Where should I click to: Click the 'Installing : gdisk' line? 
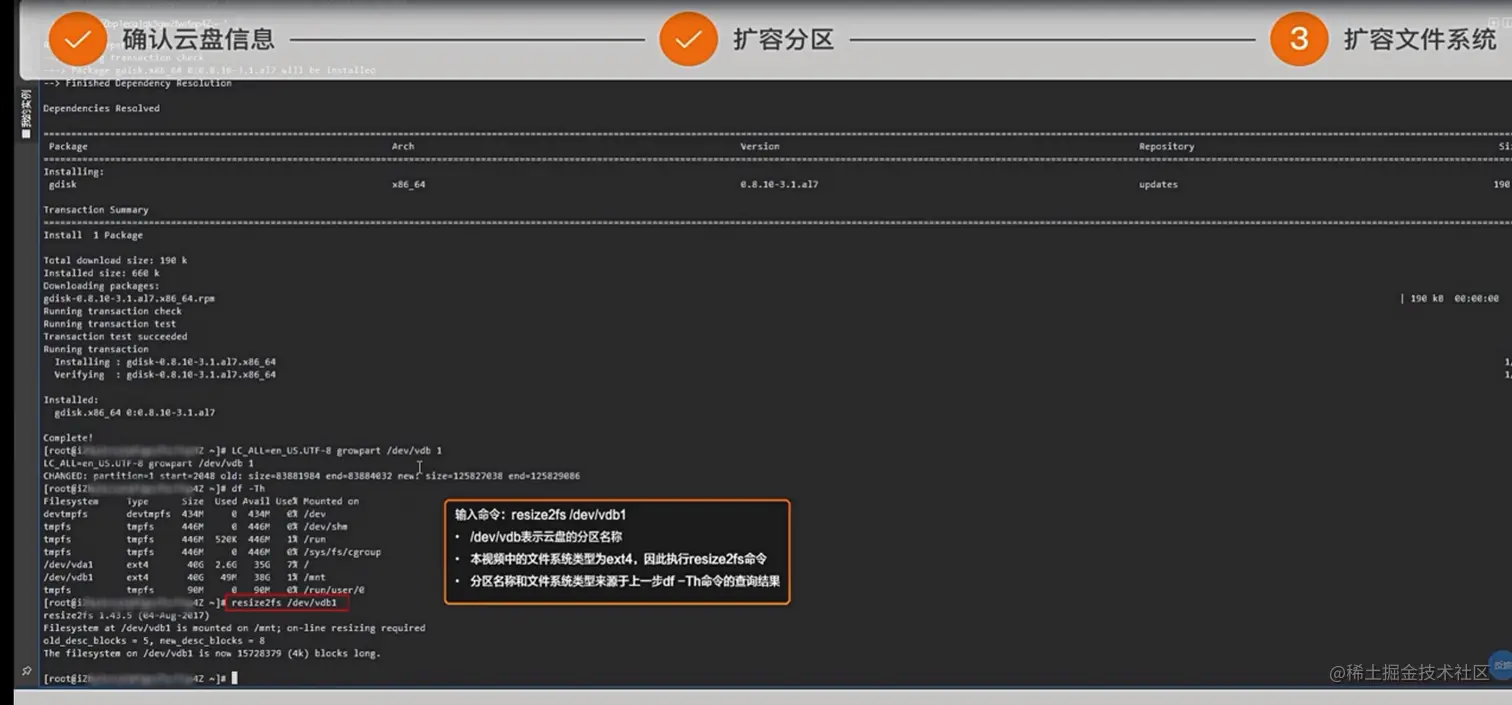[165, 362]
